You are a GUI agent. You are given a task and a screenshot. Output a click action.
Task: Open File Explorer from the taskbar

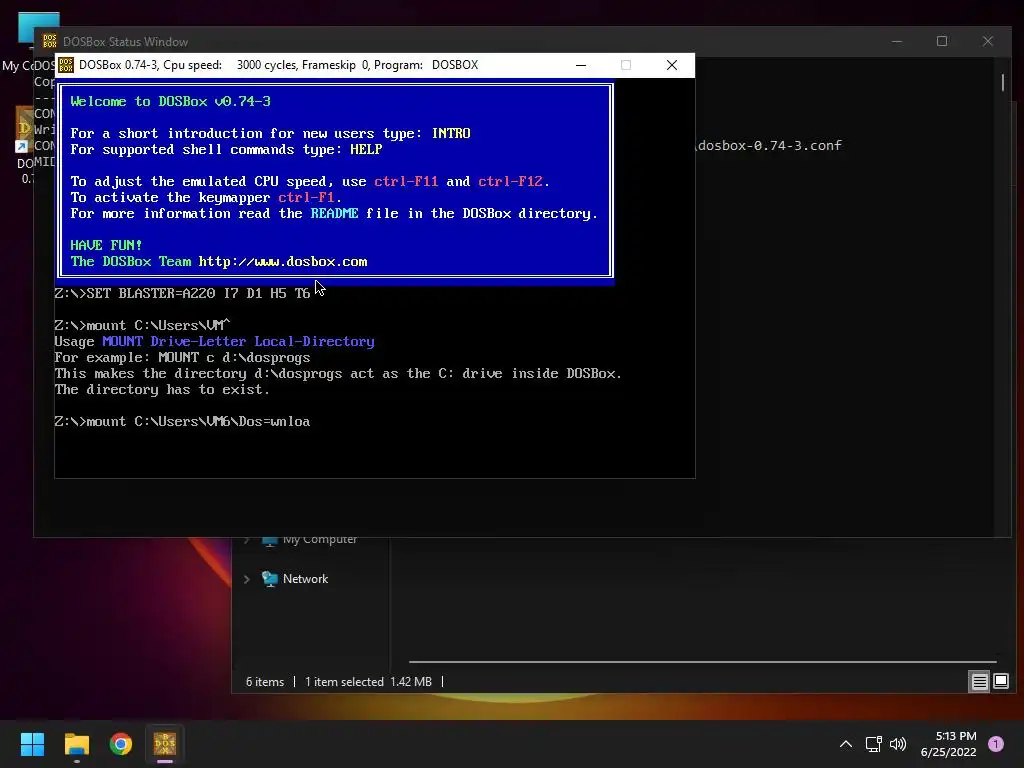pyautogui.click(x=76, y=744)
